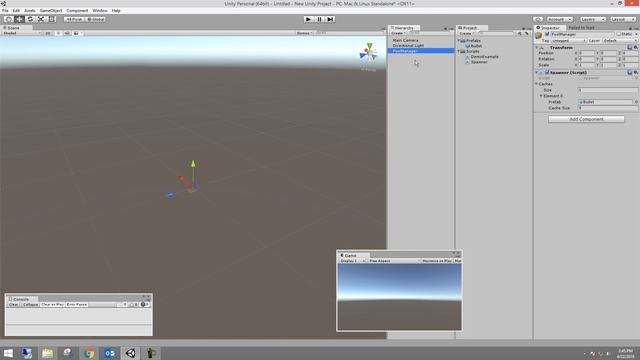The height and width of the screenshot is (360, 640).
Task: Open the Tag dropdown in Inspector
Action: [569, 40]
